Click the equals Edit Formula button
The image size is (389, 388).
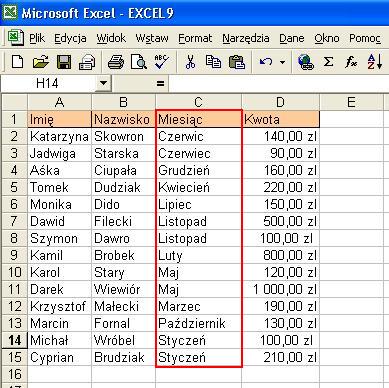pos(160,83)
